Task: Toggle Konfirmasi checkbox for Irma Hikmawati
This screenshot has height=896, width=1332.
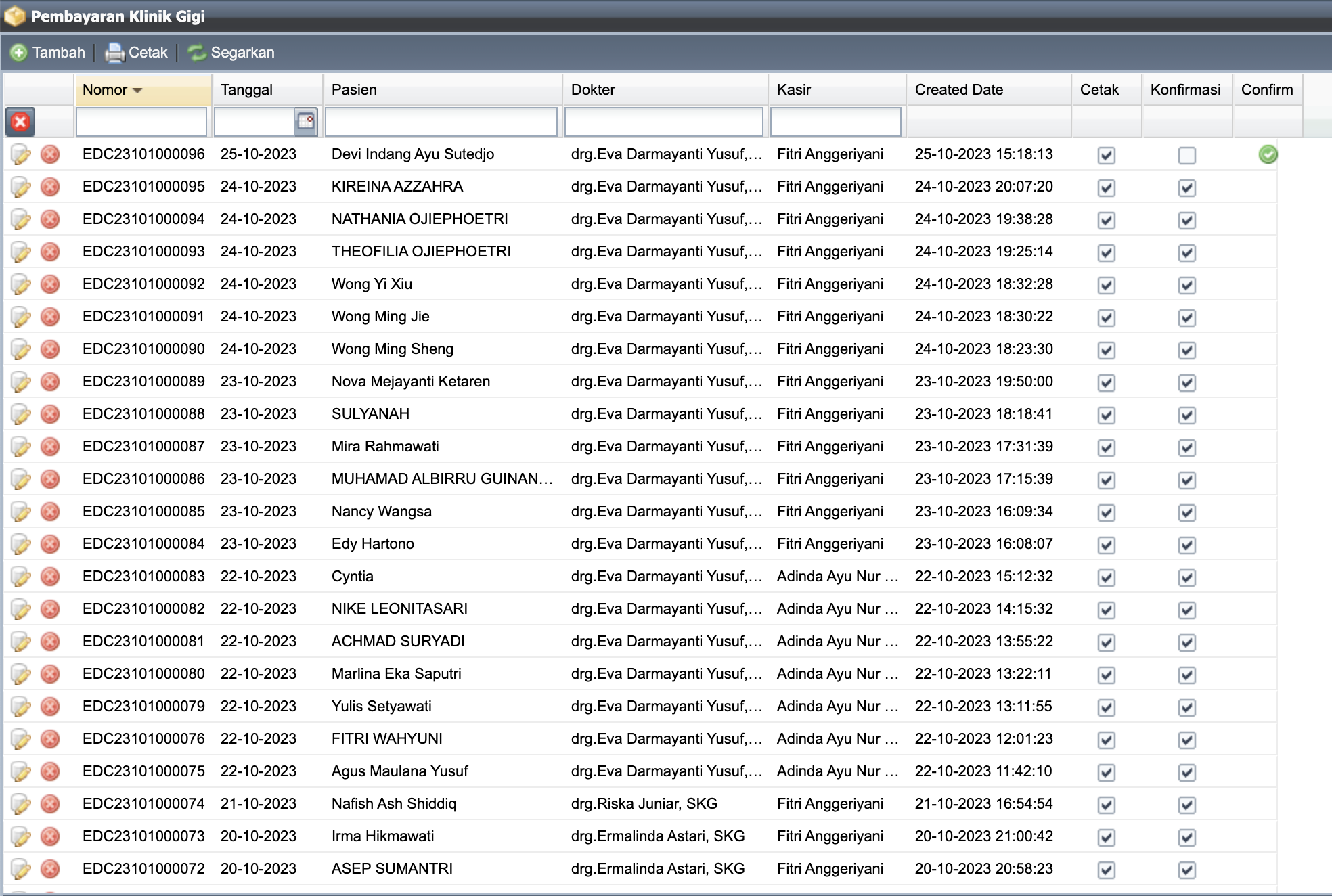Action: (1186, 838)
